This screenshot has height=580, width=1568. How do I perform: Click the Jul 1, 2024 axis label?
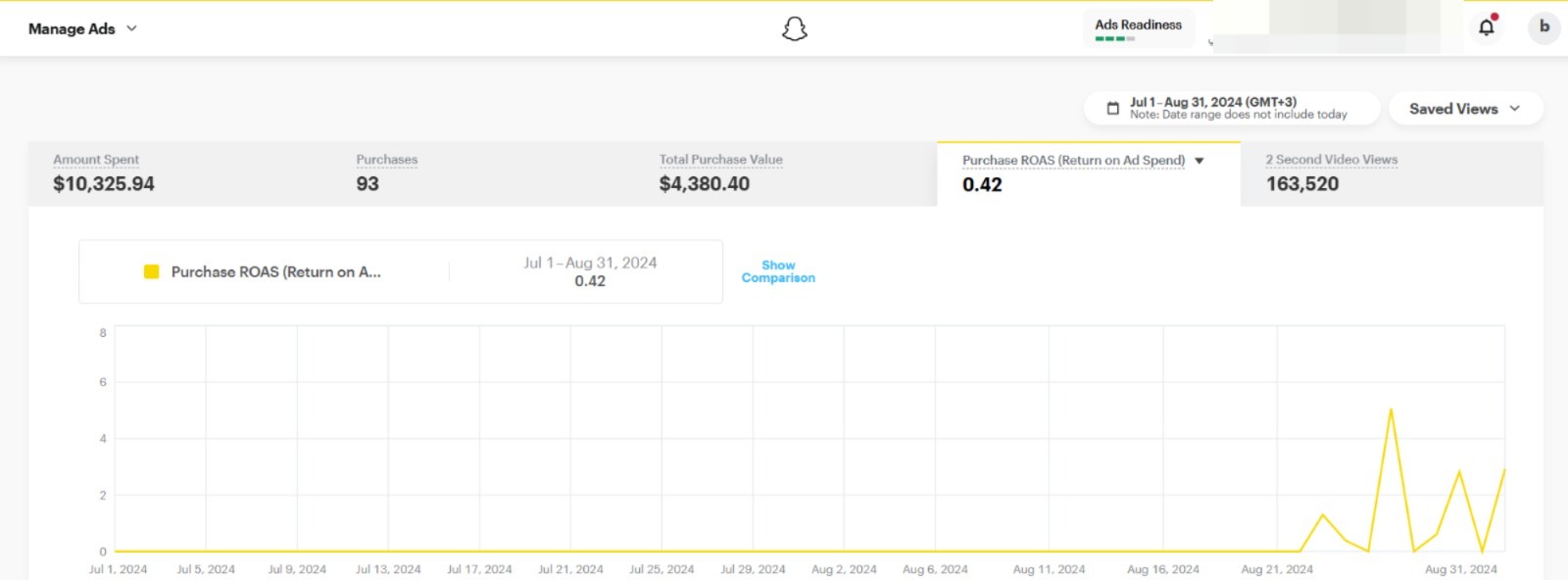coord(118,569)
